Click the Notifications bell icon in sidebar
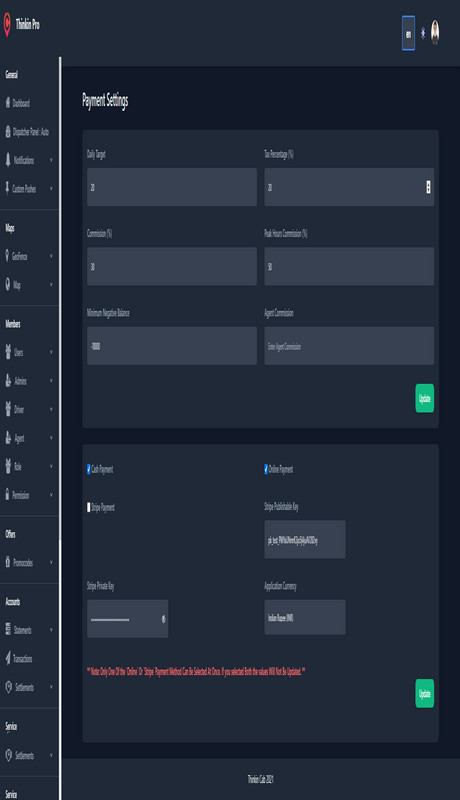The height and width of the screenshot is (800, 460). pyautogui.click(x=8, y=160)
